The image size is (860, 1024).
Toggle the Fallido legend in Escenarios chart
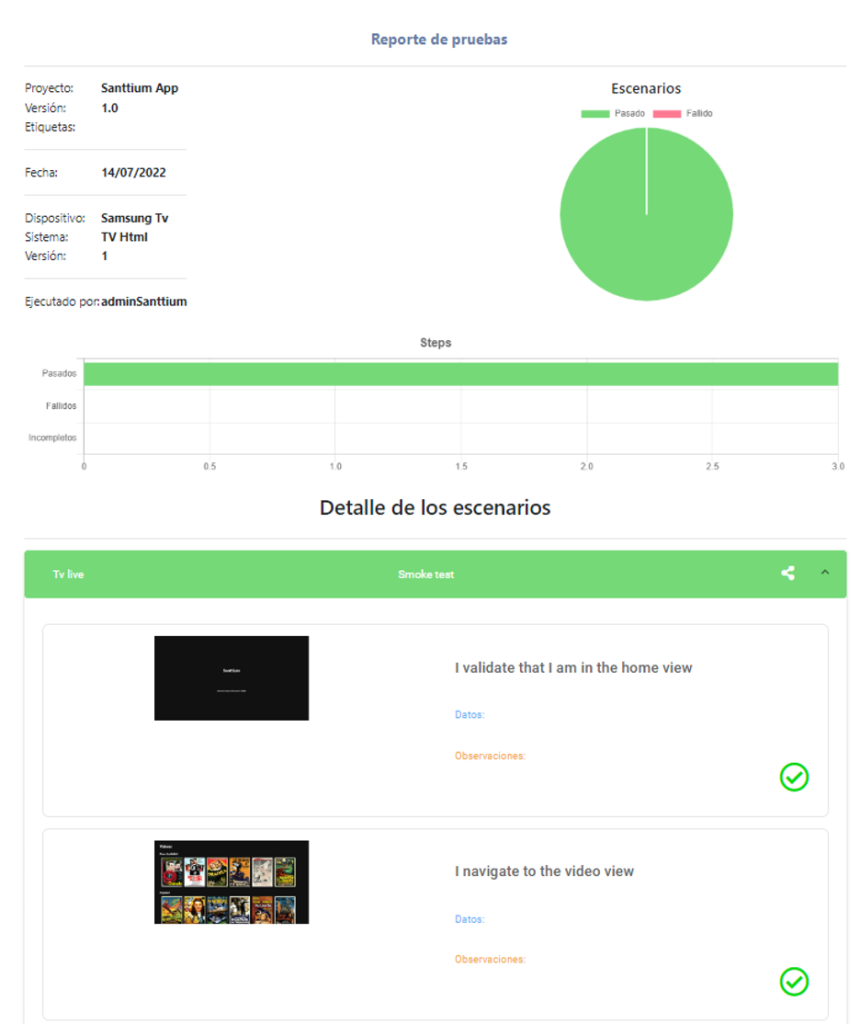[682, 114]
